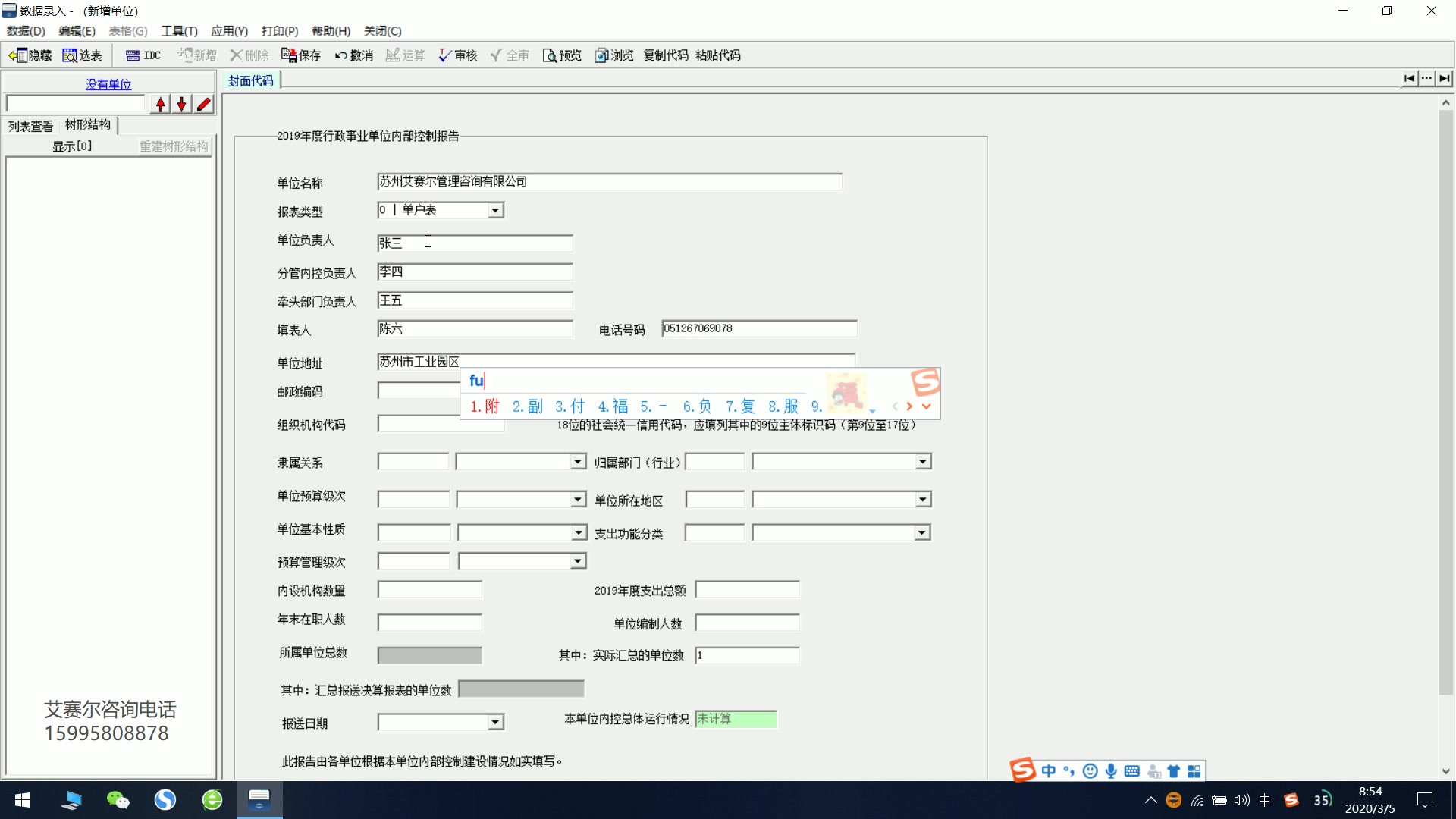Expand the 归属部门（行业）dropdown
1456x819 pixels.
(922, 462)
